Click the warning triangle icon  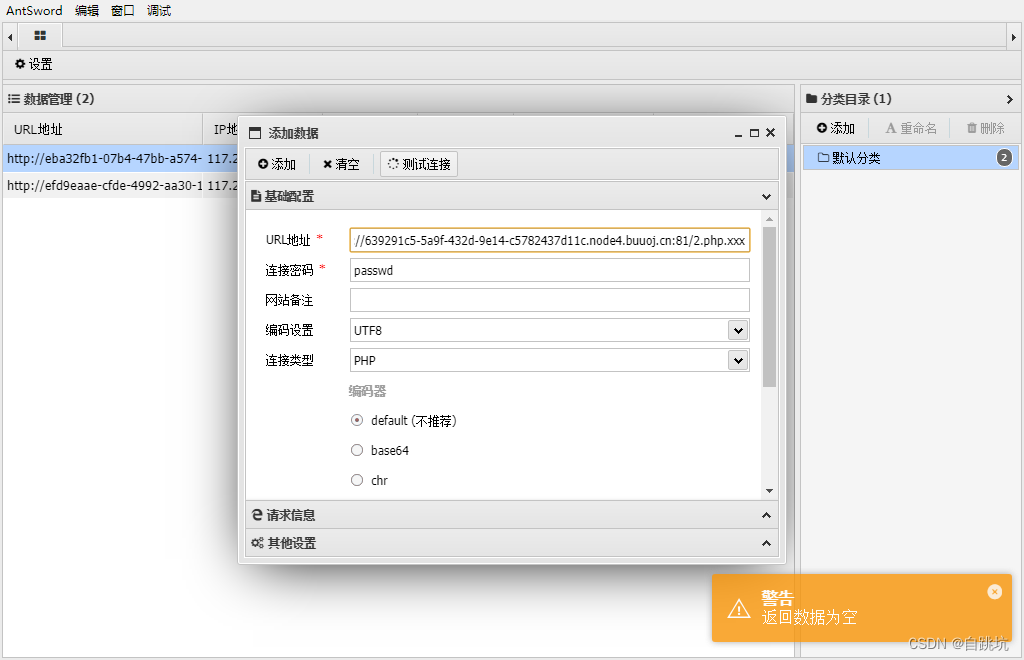tap(739, 608)
